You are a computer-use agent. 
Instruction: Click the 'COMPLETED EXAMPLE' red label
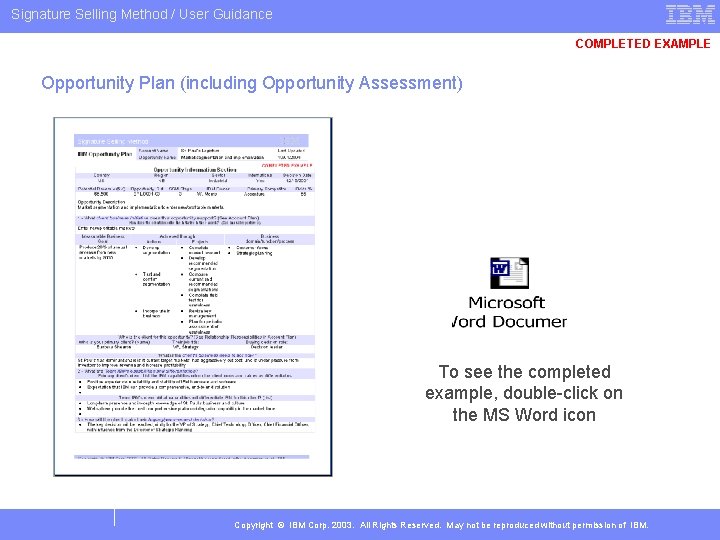643,44
